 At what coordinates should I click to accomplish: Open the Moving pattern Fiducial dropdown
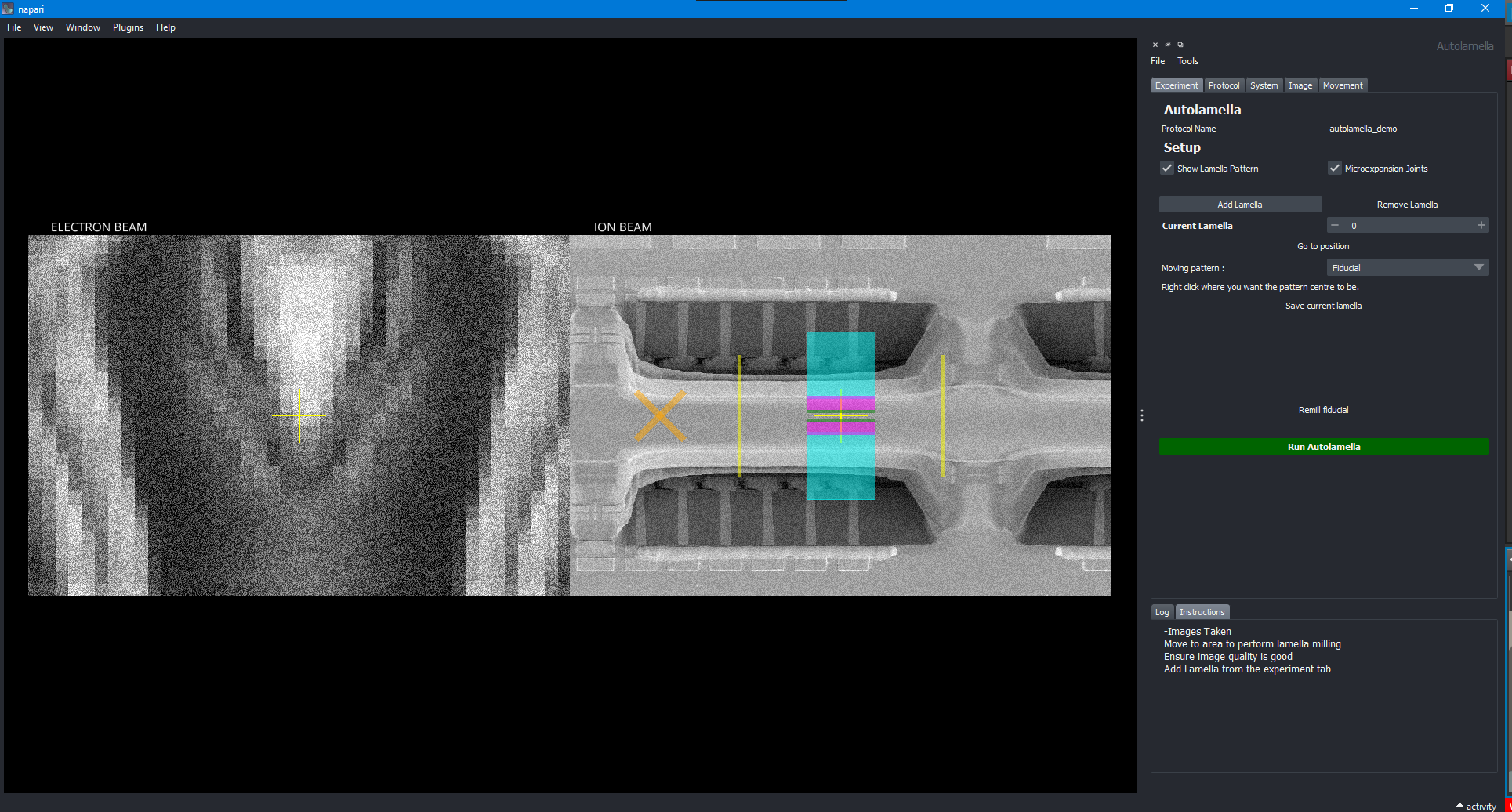click(x=1407, y=267)
